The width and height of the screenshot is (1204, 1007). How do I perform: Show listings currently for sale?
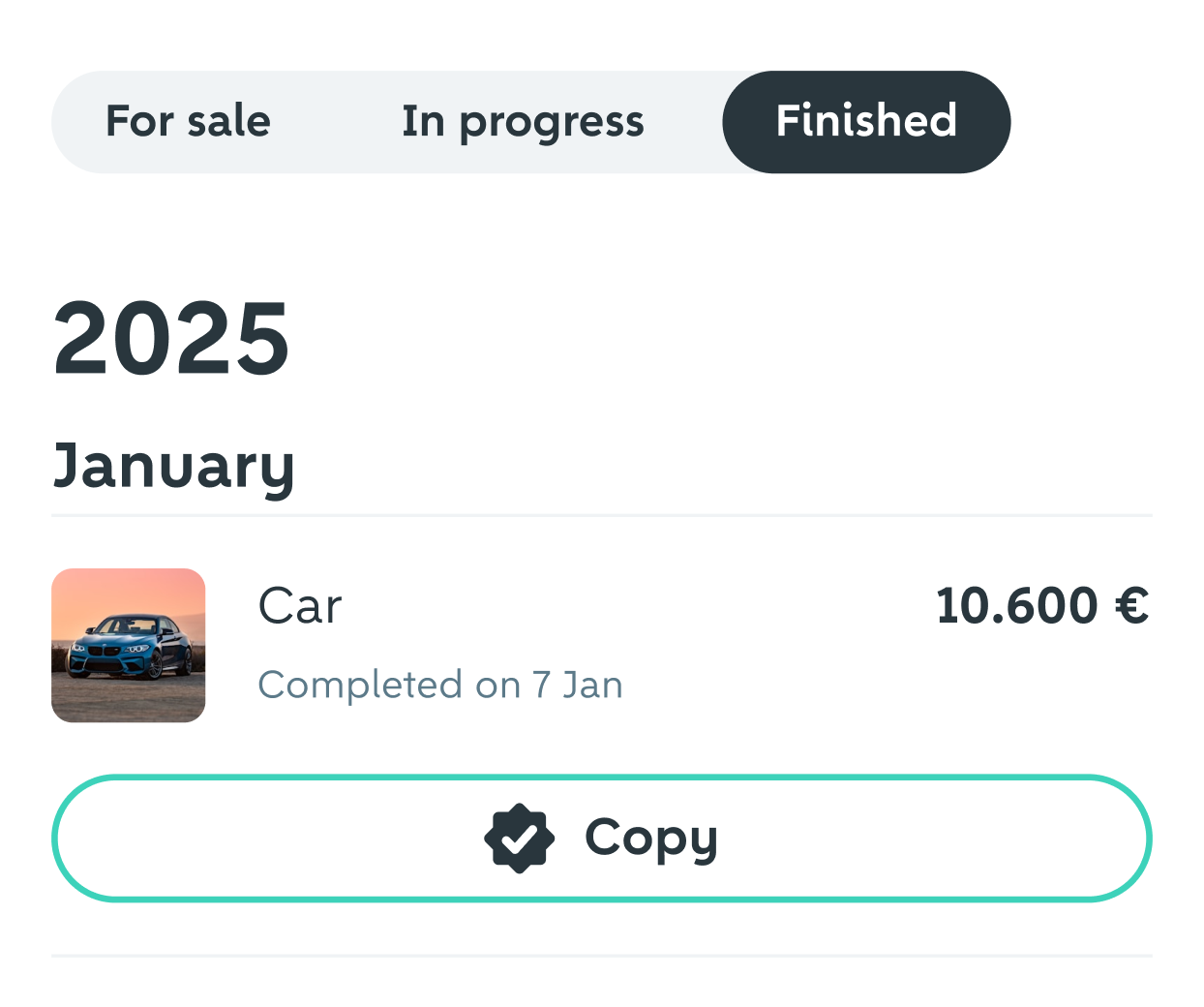pyautogui.click(x=188, y=122)
